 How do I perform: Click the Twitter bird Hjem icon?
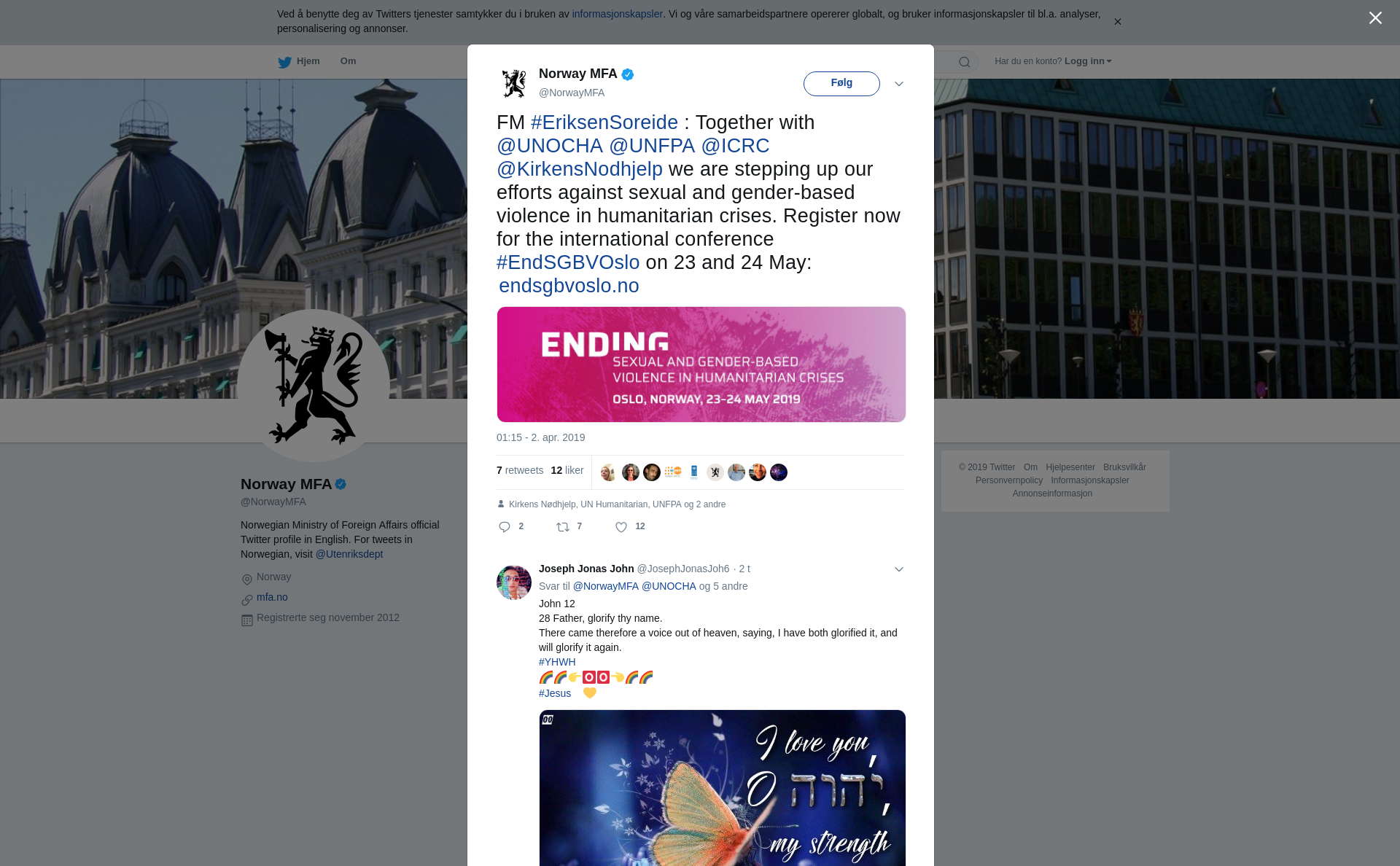click(x=284, y=62)
